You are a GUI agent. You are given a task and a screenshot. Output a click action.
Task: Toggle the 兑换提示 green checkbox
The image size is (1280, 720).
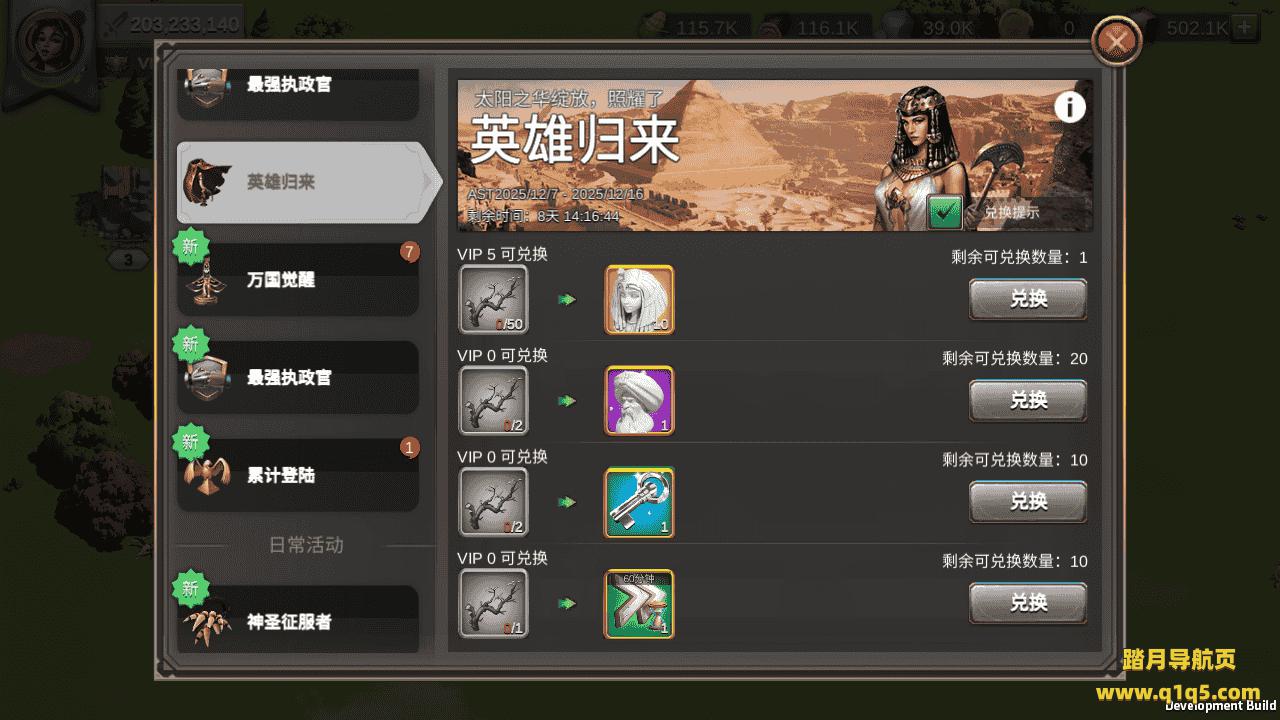(x=944, y=212)
